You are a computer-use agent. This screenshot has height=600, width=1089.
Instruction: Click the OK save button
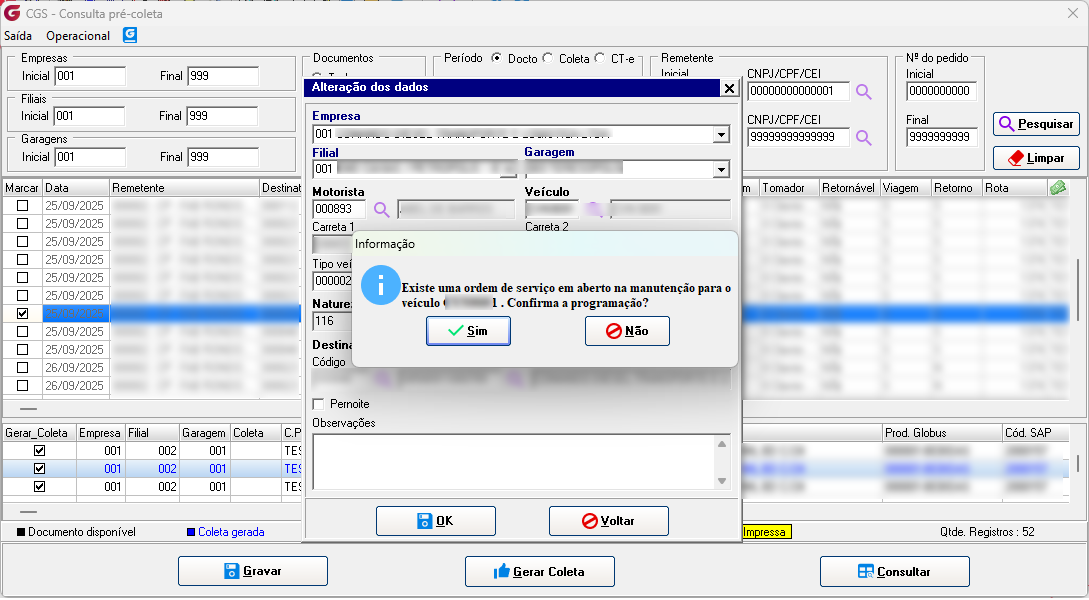pyautogui.click(x=435, y=521)
